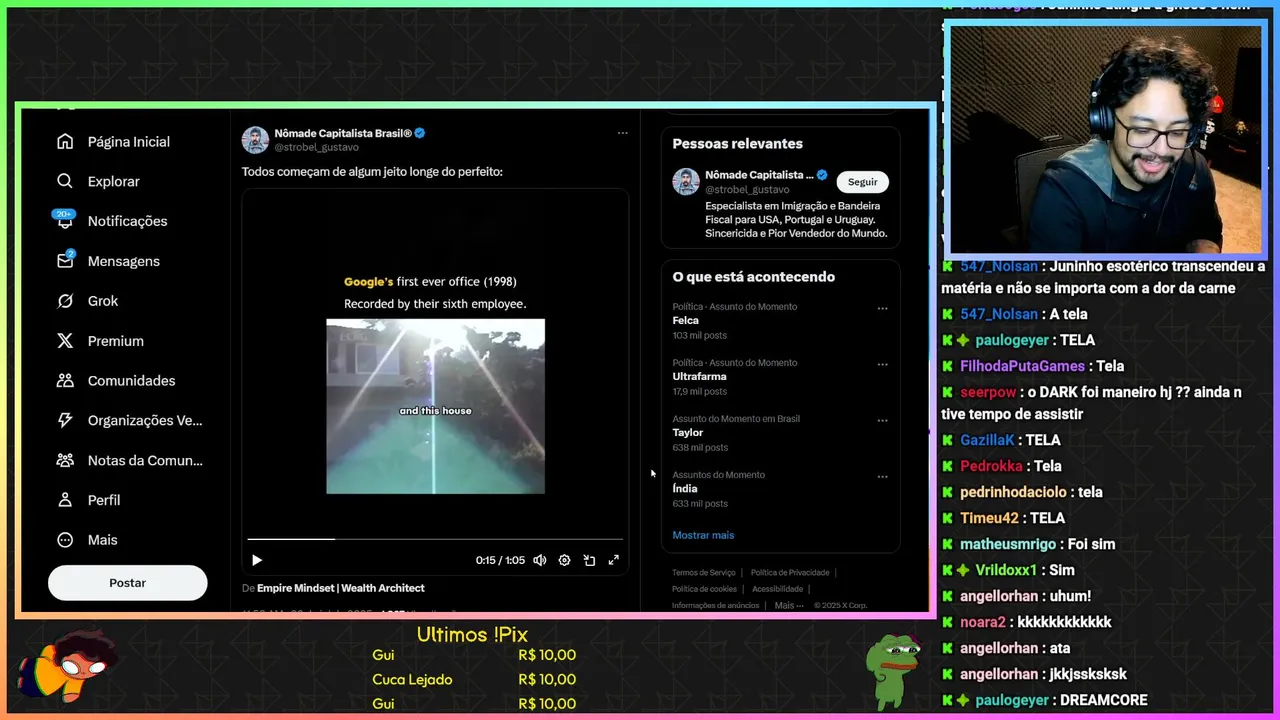This screenshot has height=720, width=1280.
Task: Click the Comunidades menu label
Action: pos(132,381)
